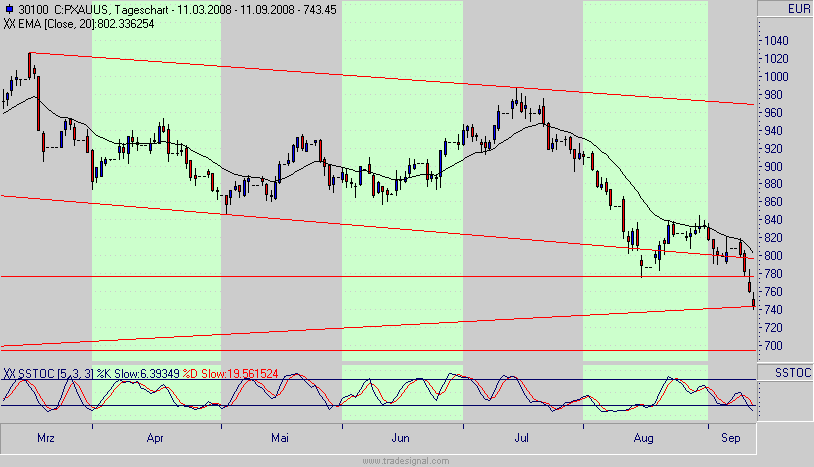Click the 960 price axis label

click(x=773, y=113)
